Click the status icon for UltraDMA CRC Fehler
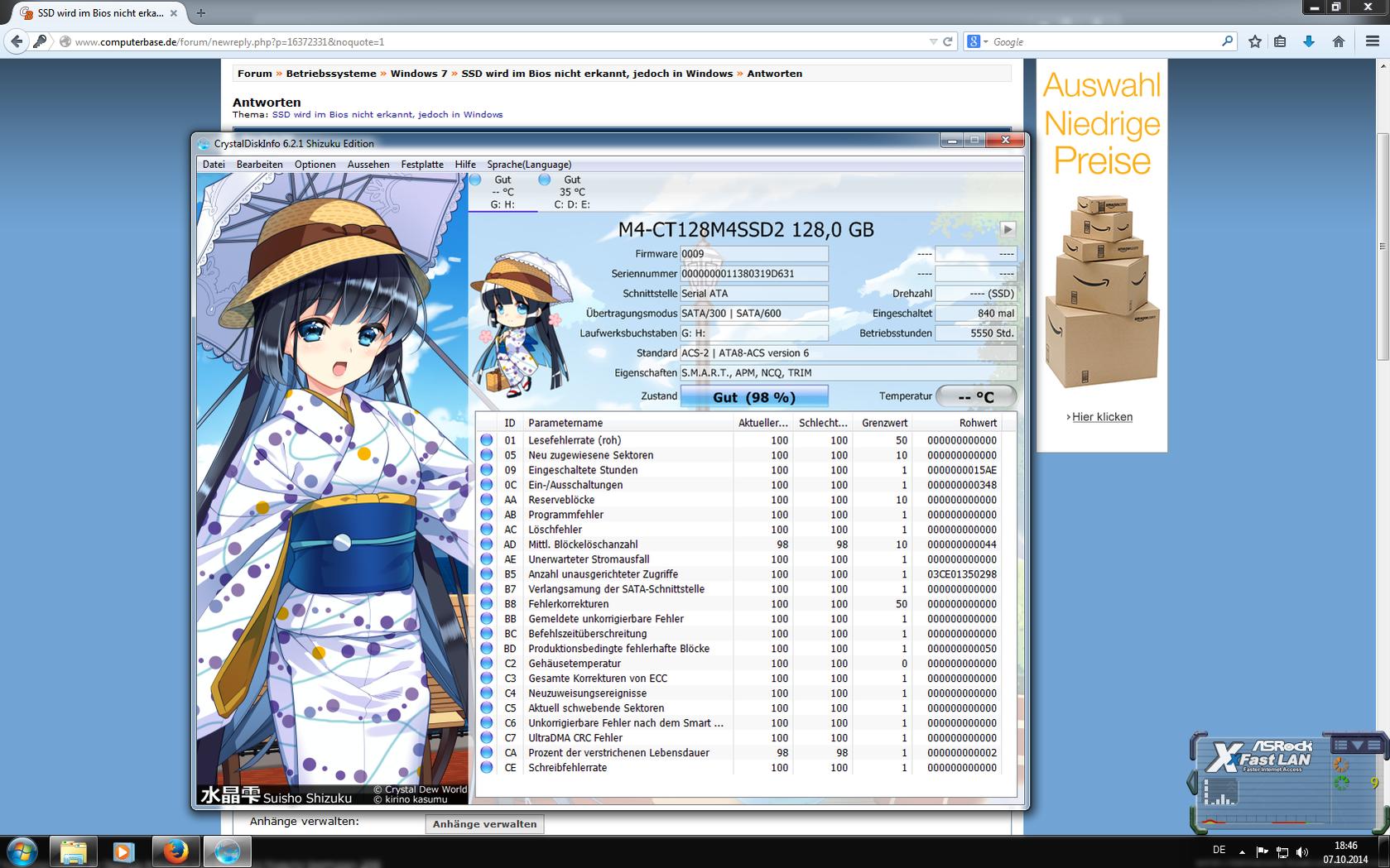Viewport: 1390px width, 868px height. 487,738
